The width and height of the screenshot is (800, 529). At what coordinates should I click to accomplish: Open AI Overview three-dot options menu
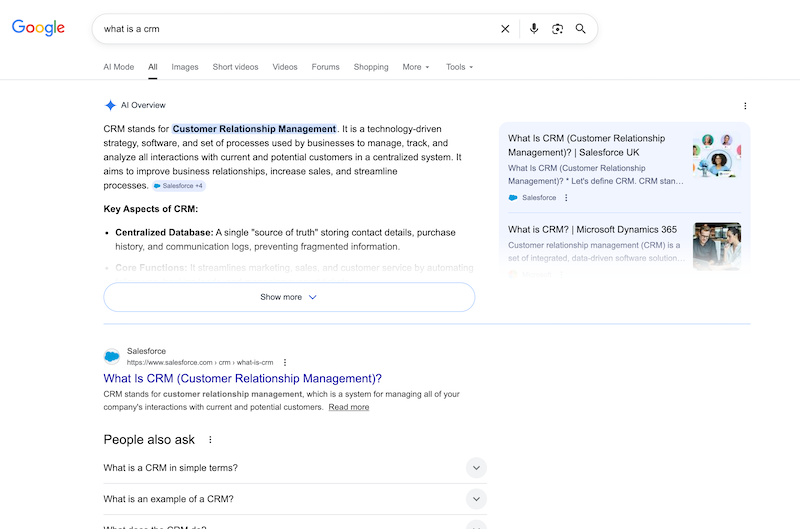(x=745, y=106)
